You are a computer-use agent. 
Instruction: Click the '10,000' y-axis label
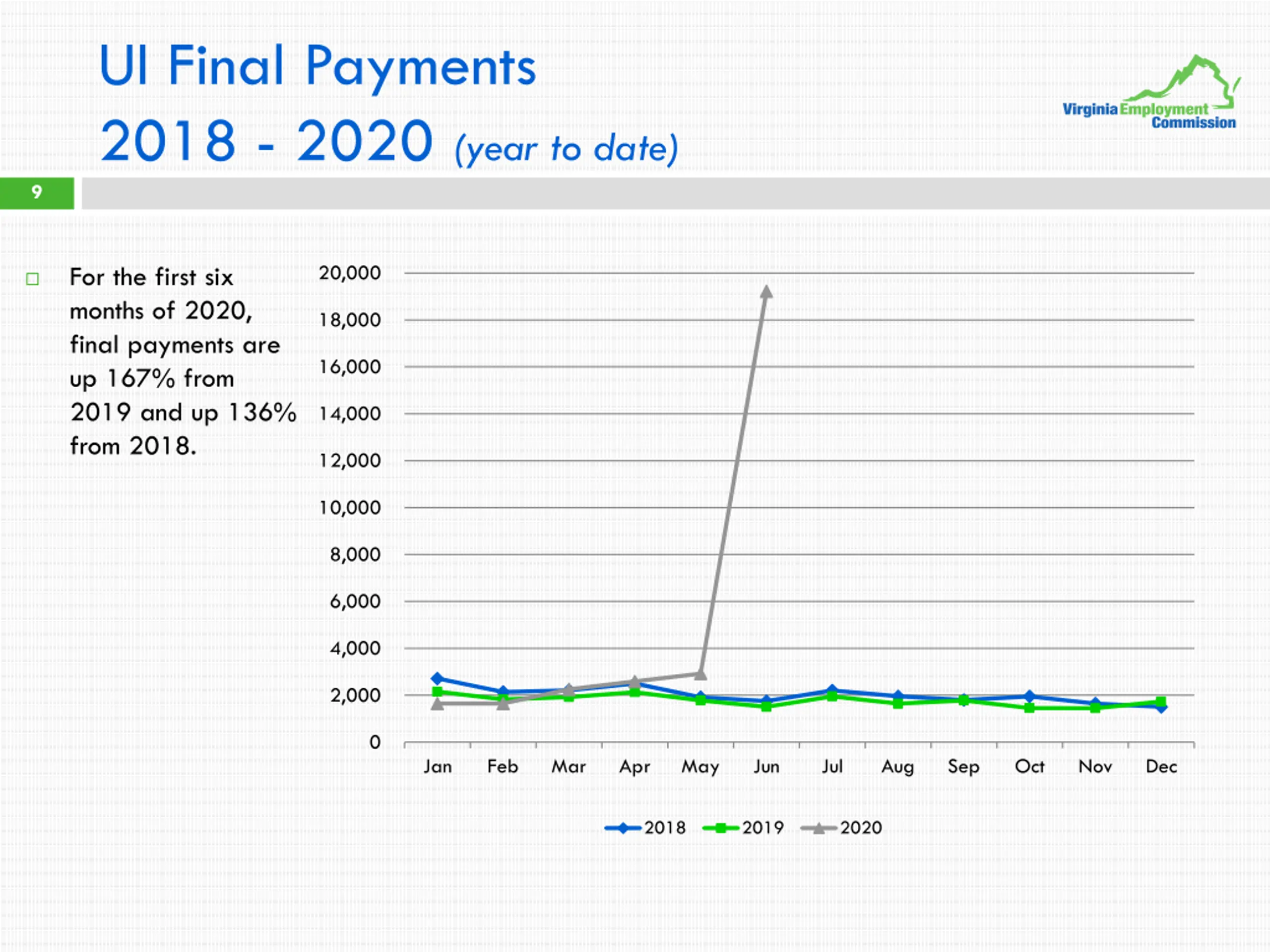tap(350, 508)
